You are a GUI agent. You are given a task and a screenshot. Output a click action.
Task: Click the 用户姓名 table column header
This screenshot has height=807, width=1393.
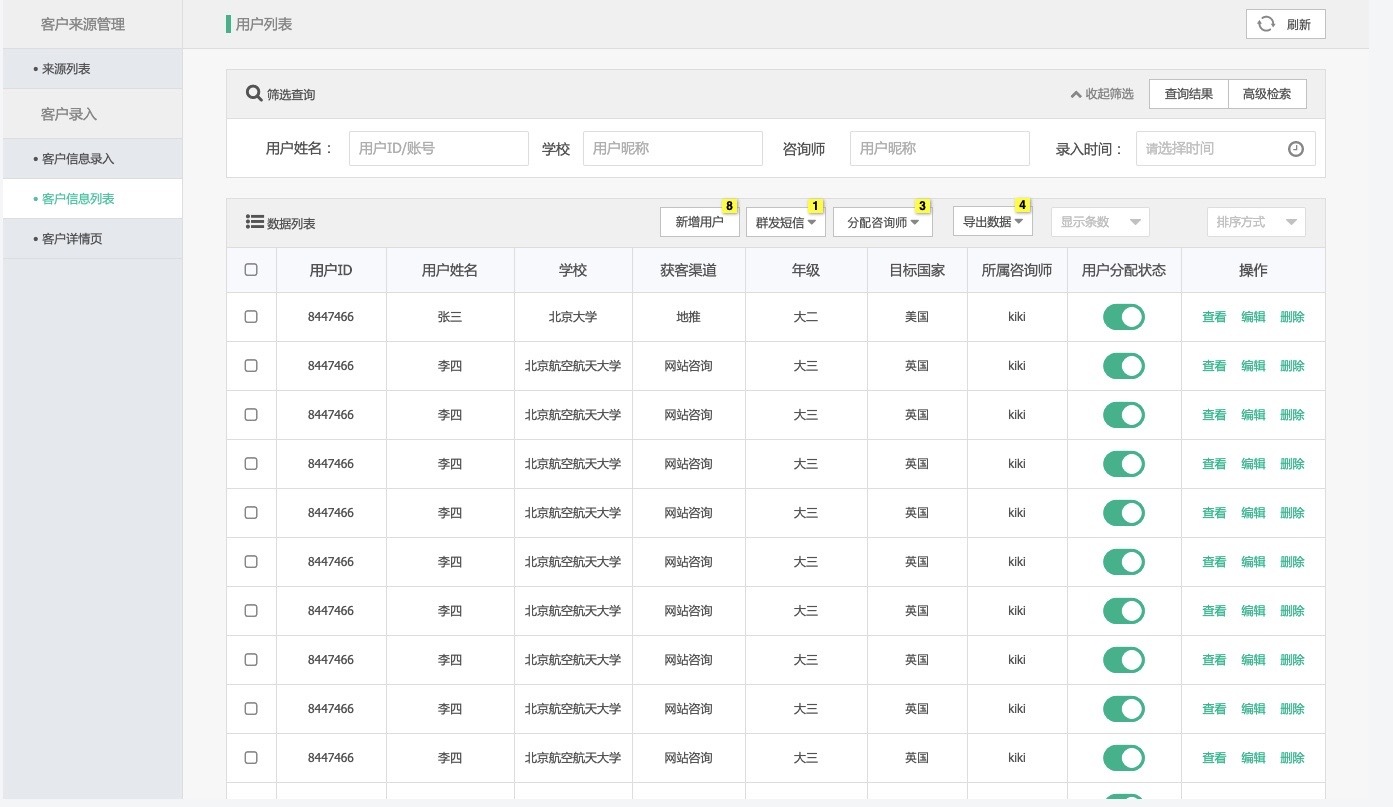[x=450, y=270]
